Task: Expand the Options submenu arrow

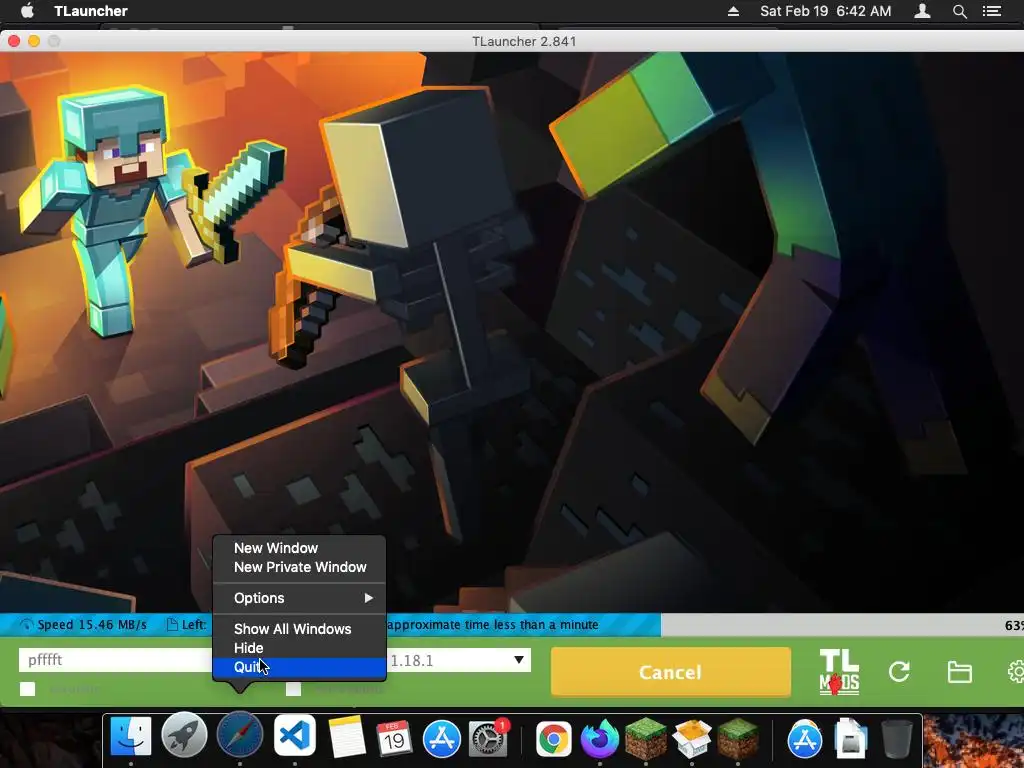Action: pyautogui.click(x=369, y=598)
